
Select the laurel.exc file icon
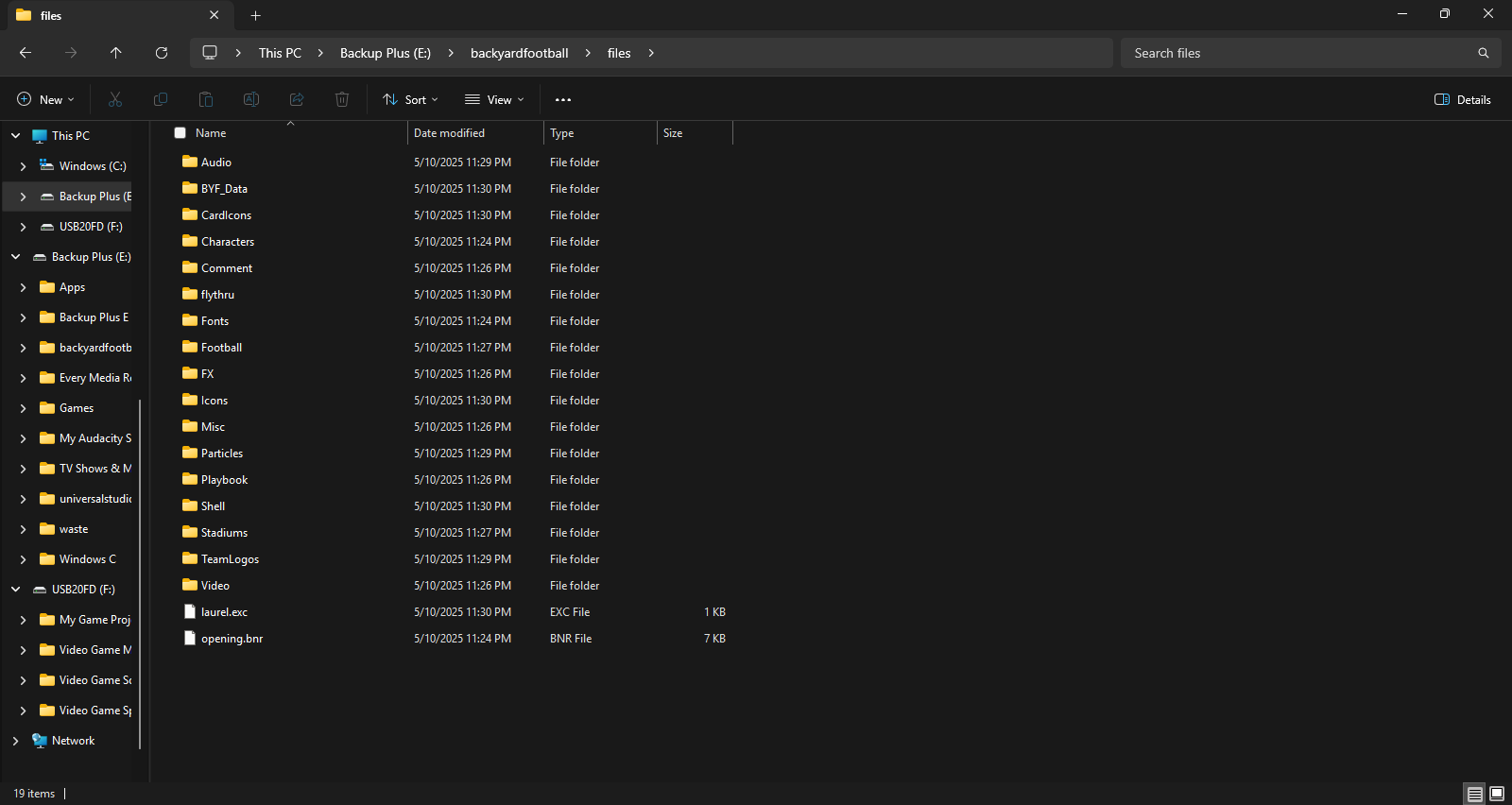coord(190,612)
